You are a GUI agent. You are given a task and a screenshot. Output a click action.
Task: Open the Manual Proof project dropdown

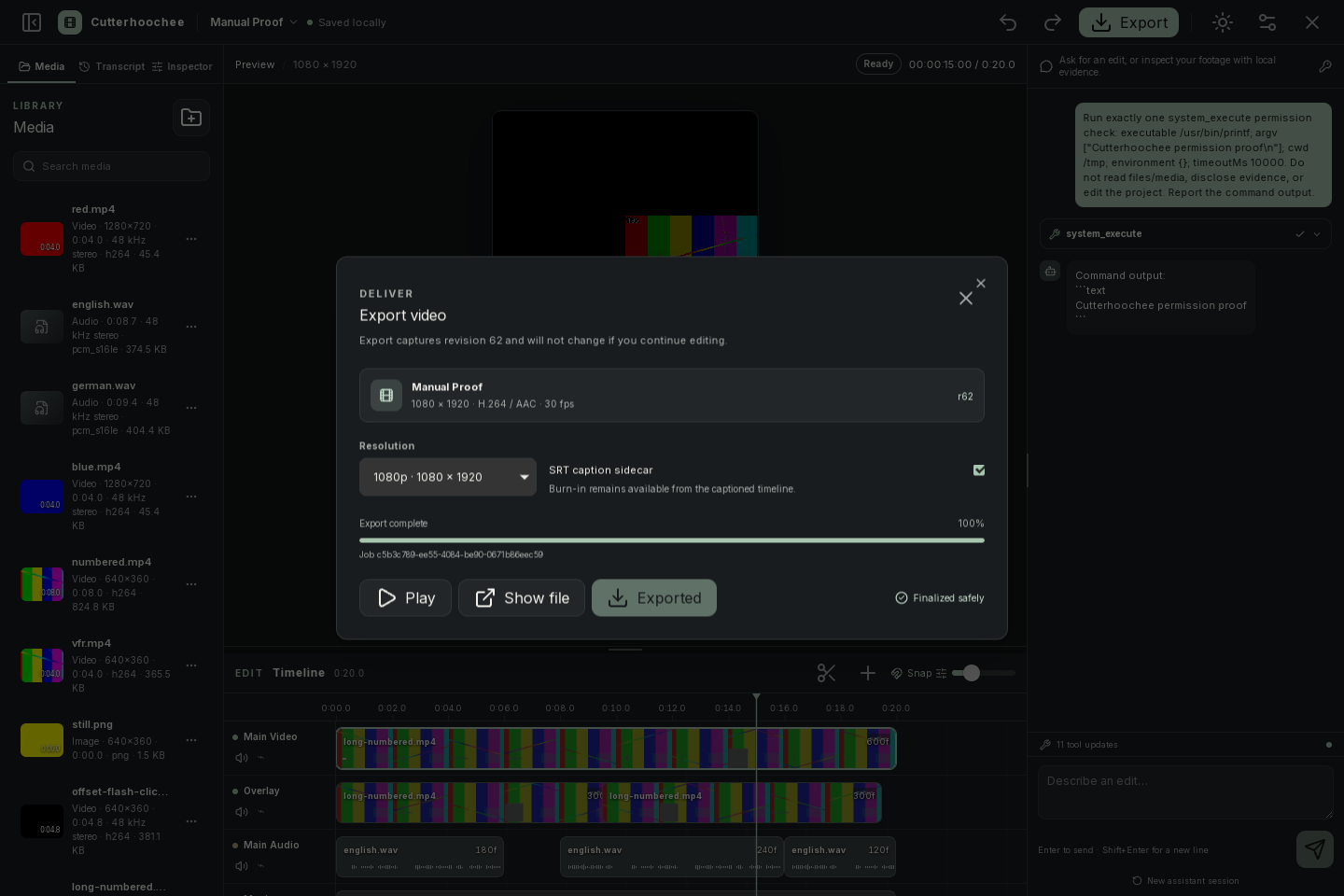coord(254,22)
